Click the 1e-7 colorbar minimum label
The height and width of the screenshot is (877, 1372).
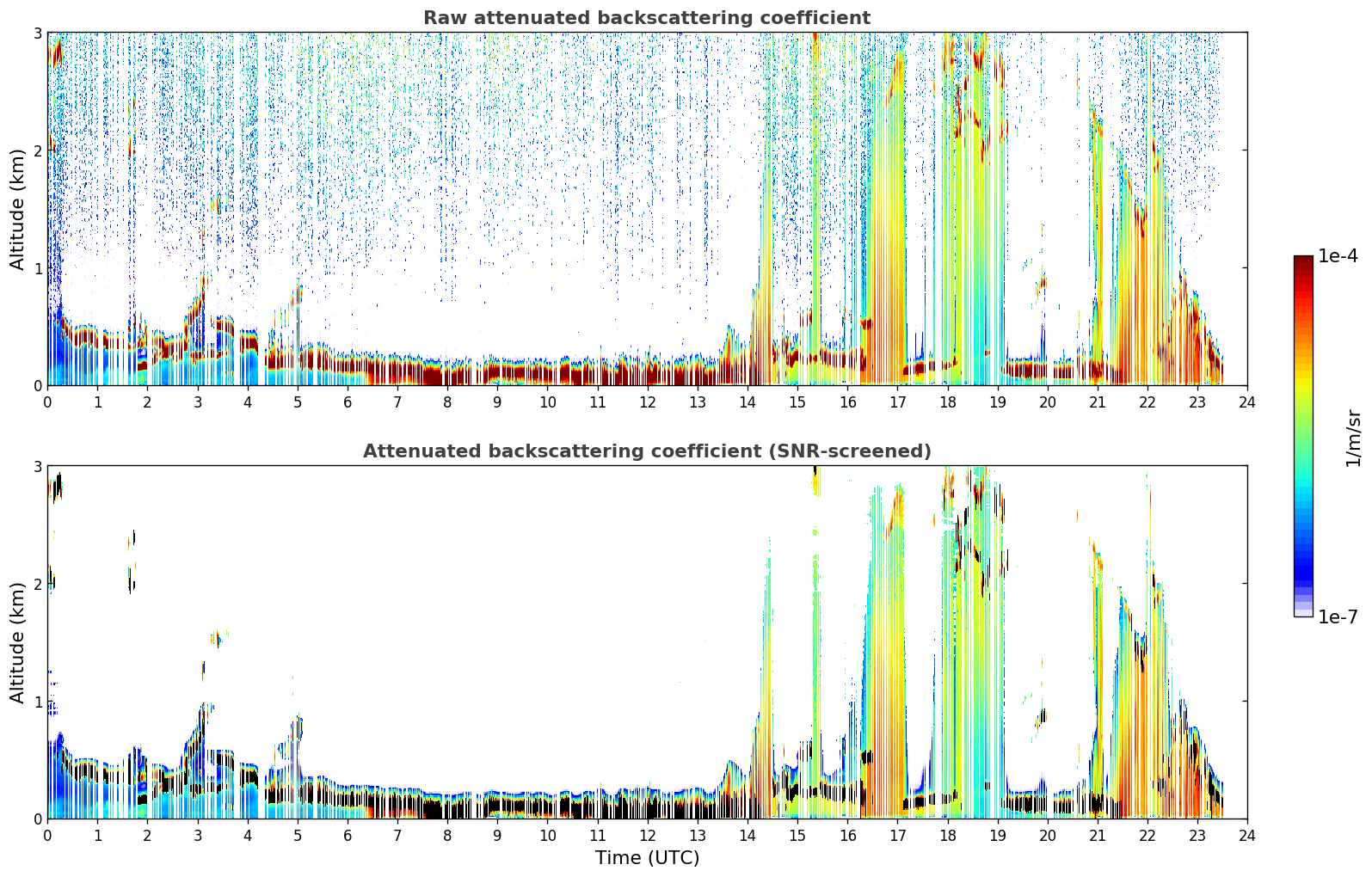click(x=1338, y=617)
